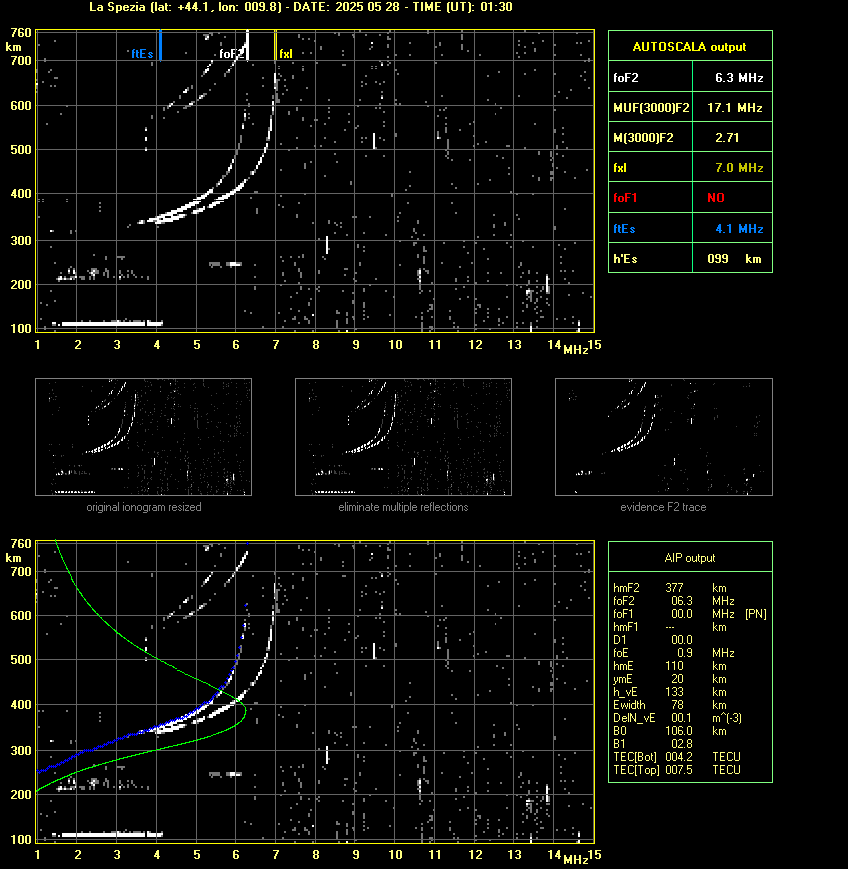Click the foF1 label in the AUTOSCALA table
Screen dimensions: 848x869
point(625,198)
